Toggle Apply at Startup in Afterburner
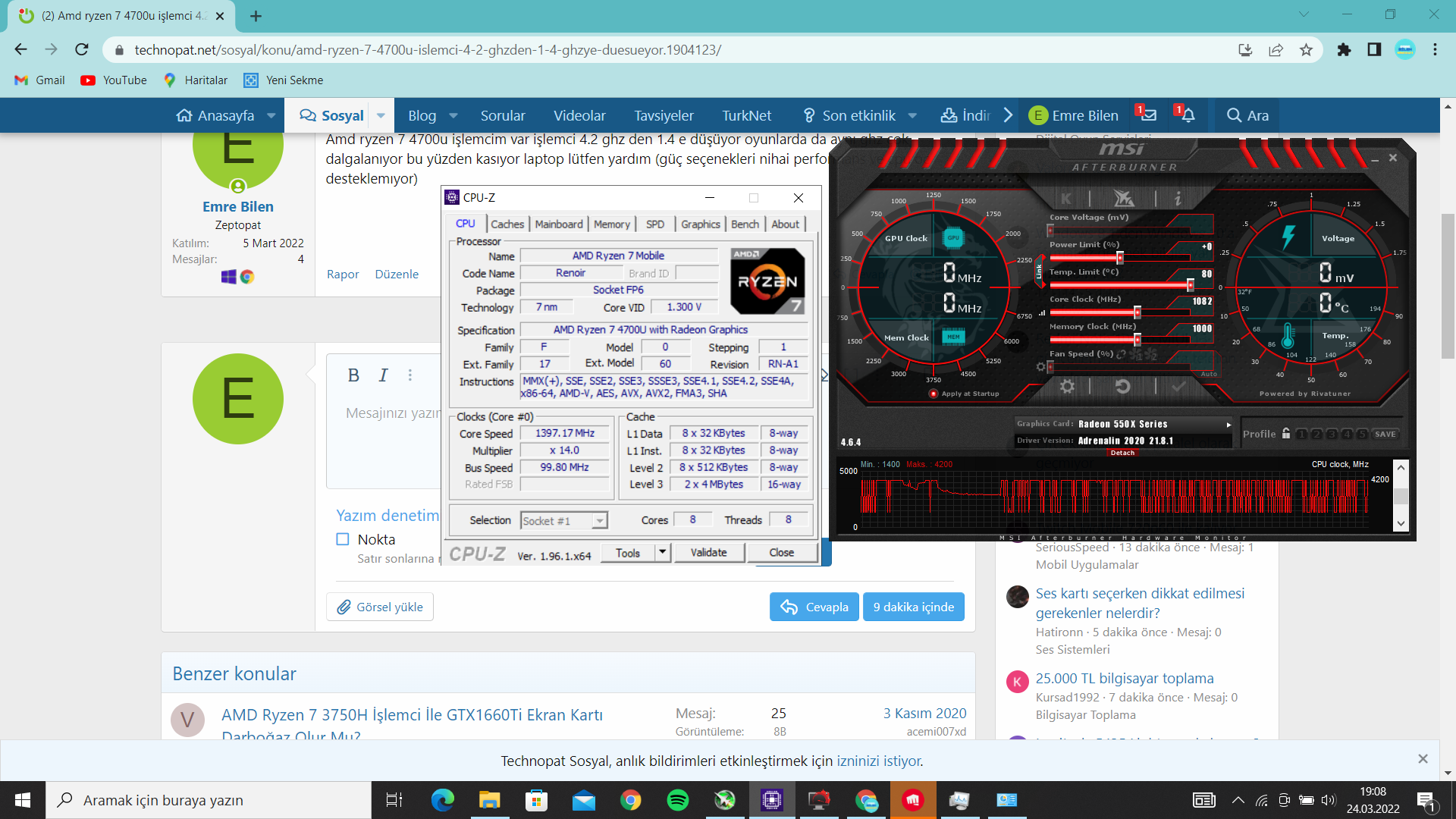The image size is (1456, 819). pyautogui.click(x=934, y=394)
